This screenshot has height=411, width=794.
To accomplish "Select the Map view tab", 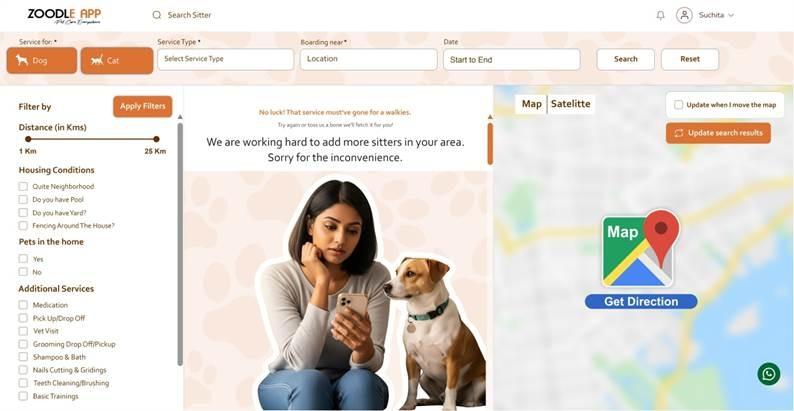I will coord(532,104).
